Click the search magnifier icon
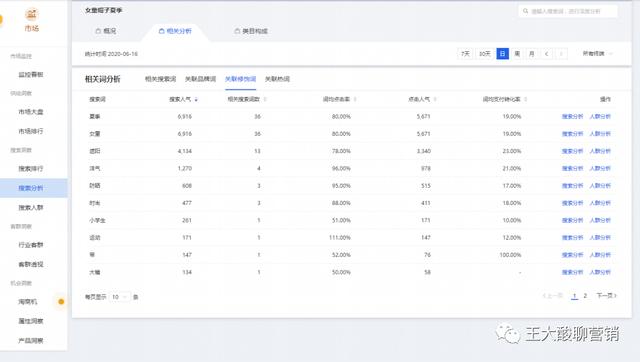Image resolution: width=640 pixels, height=362 pixels. pos(525,11)
